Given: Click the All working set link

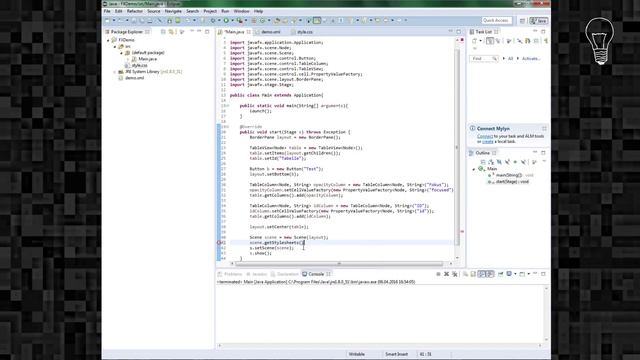Looking at the screenshot, I should point(510,59).
